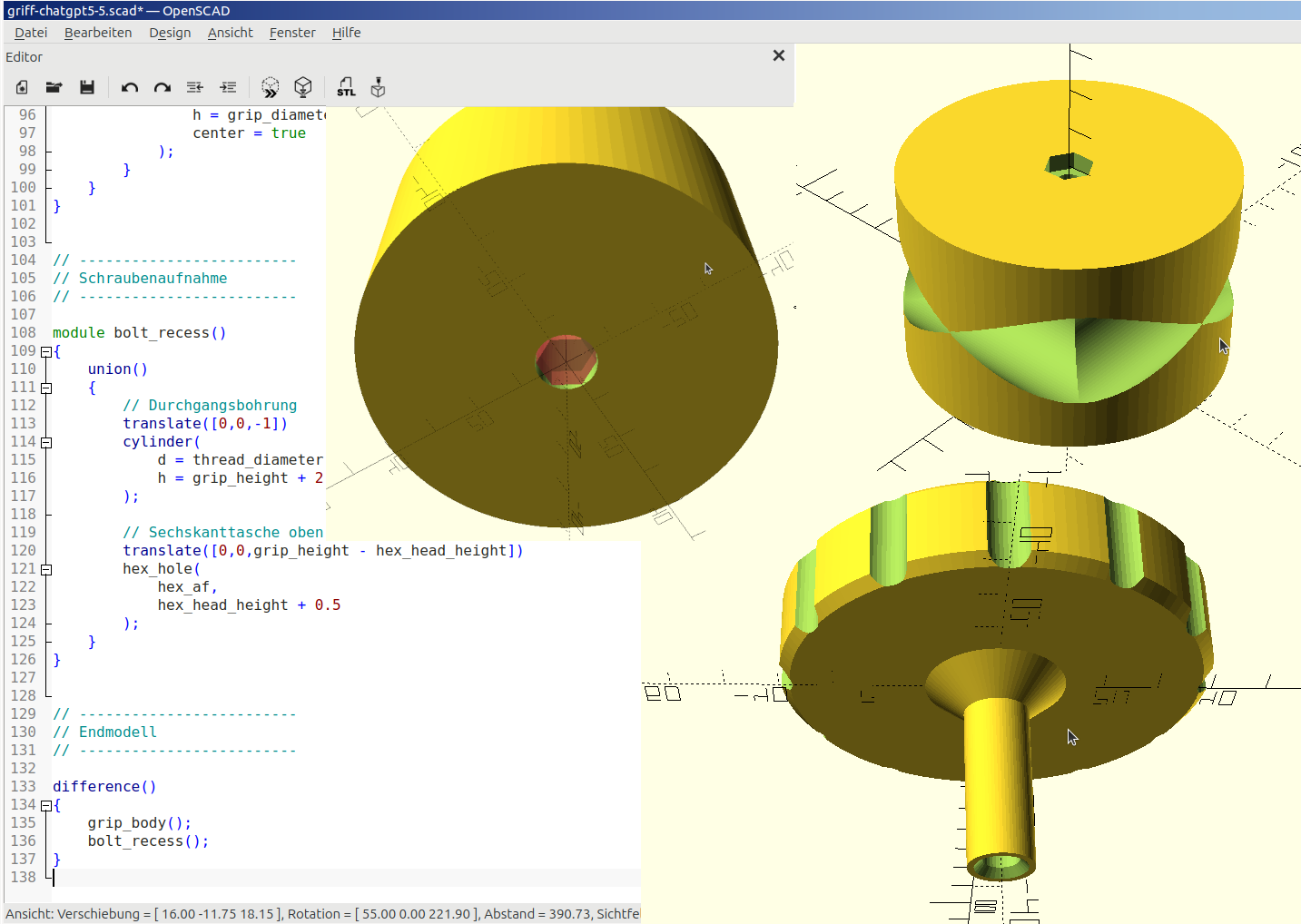Export the model as STL
Screen dimensions: 1301x924
pos(346,87)
